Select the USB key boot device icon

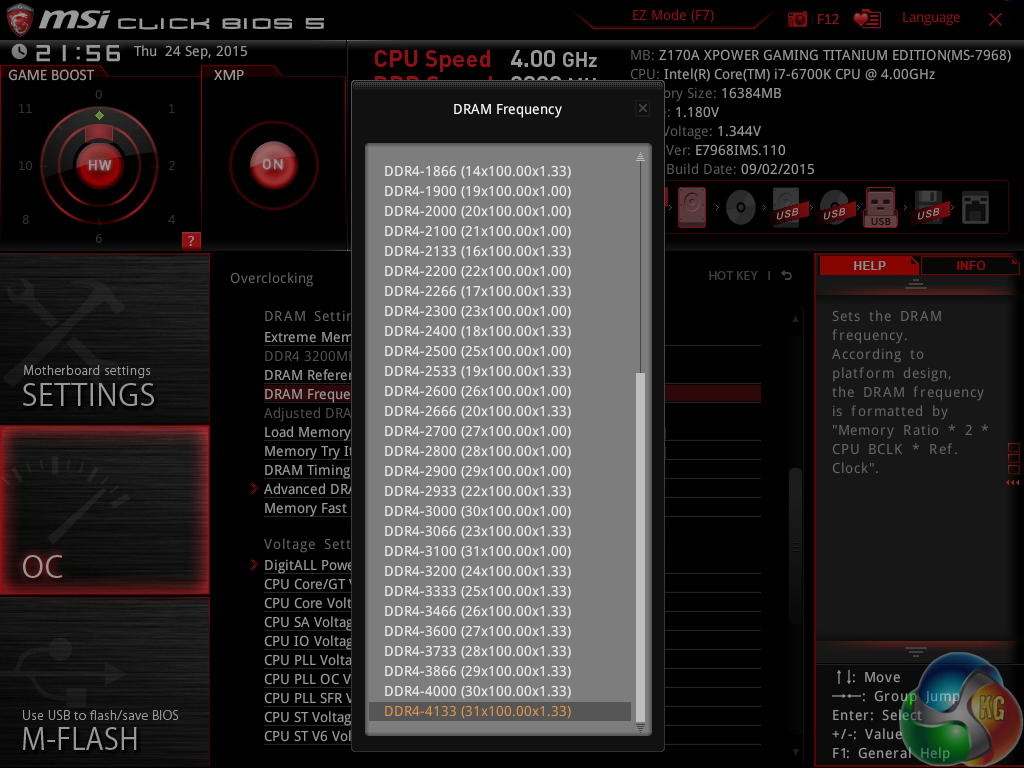click(881, 207)
